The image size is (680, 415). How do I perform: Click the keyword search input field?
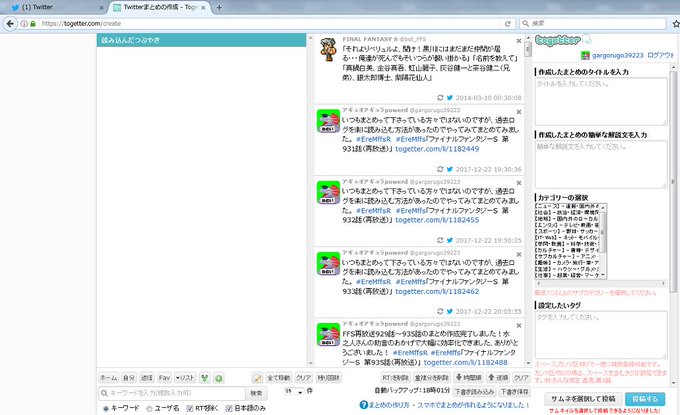pos(172,393)
